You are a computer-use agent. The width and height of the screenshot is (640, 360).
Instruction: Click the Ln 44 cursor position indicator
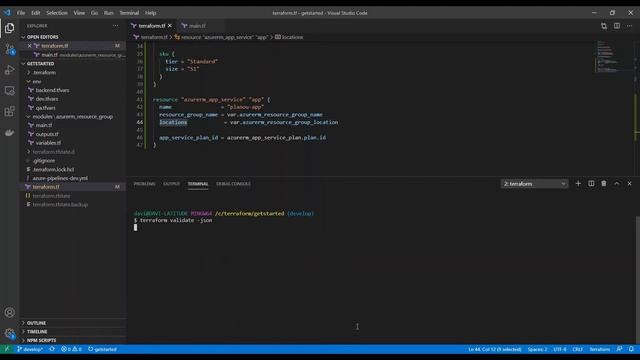[495, 349]
